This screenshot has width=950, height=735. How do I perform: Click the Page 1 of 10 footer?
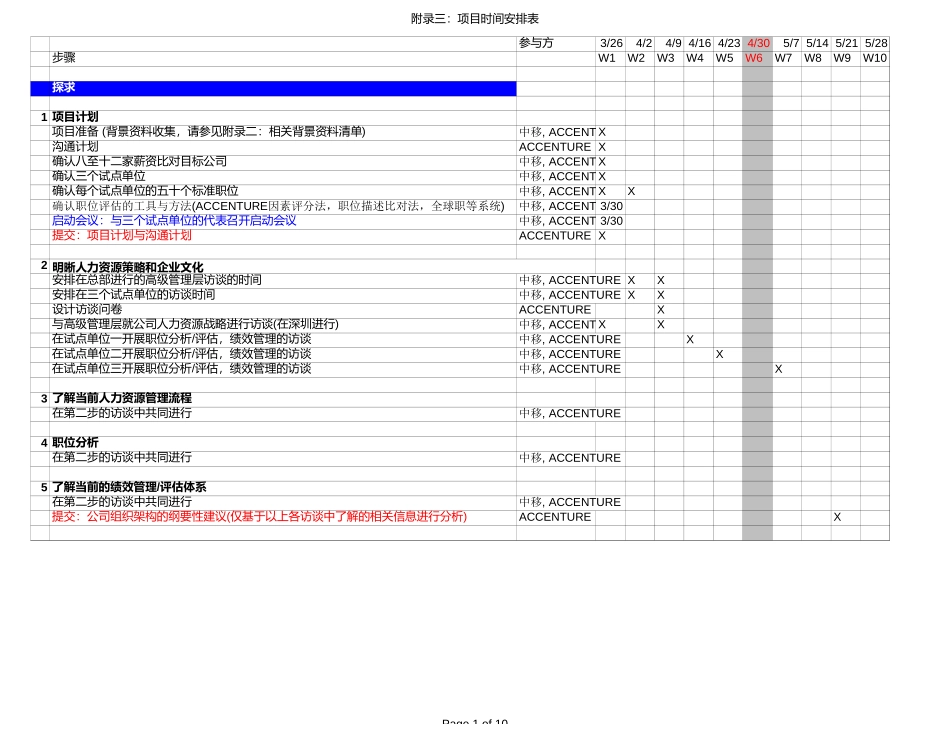pos(475,722)
